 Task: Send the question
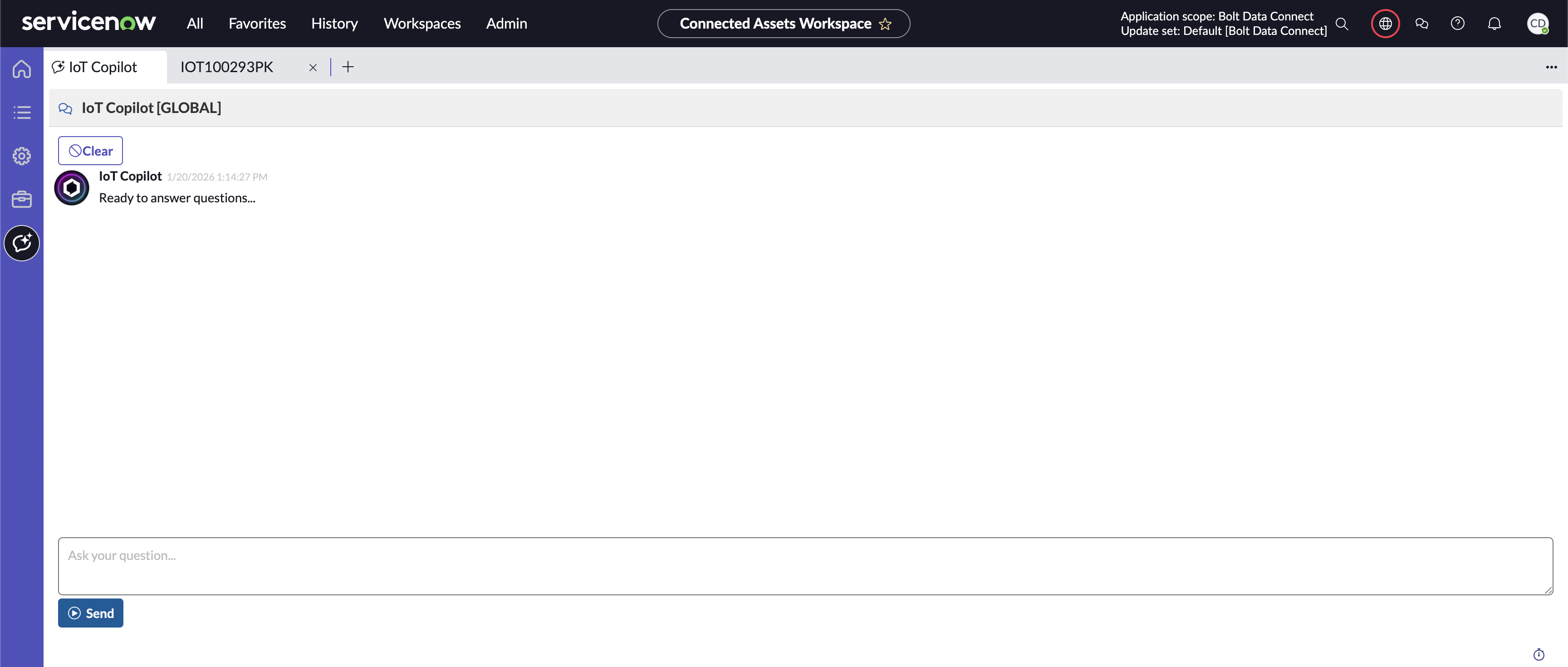(x=90, y=613)
